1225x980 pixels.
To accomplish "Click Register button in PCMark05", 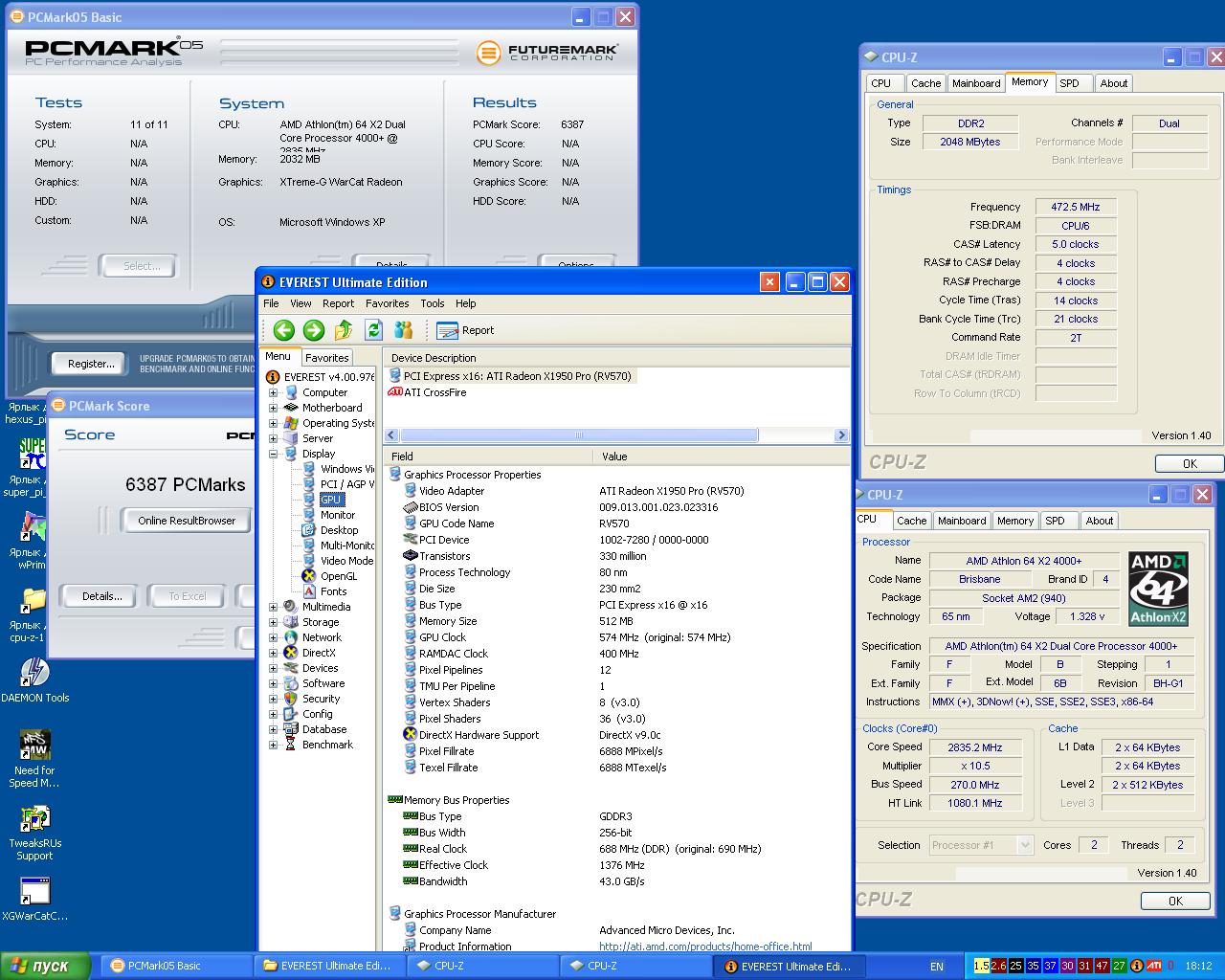I will (91, 364).
